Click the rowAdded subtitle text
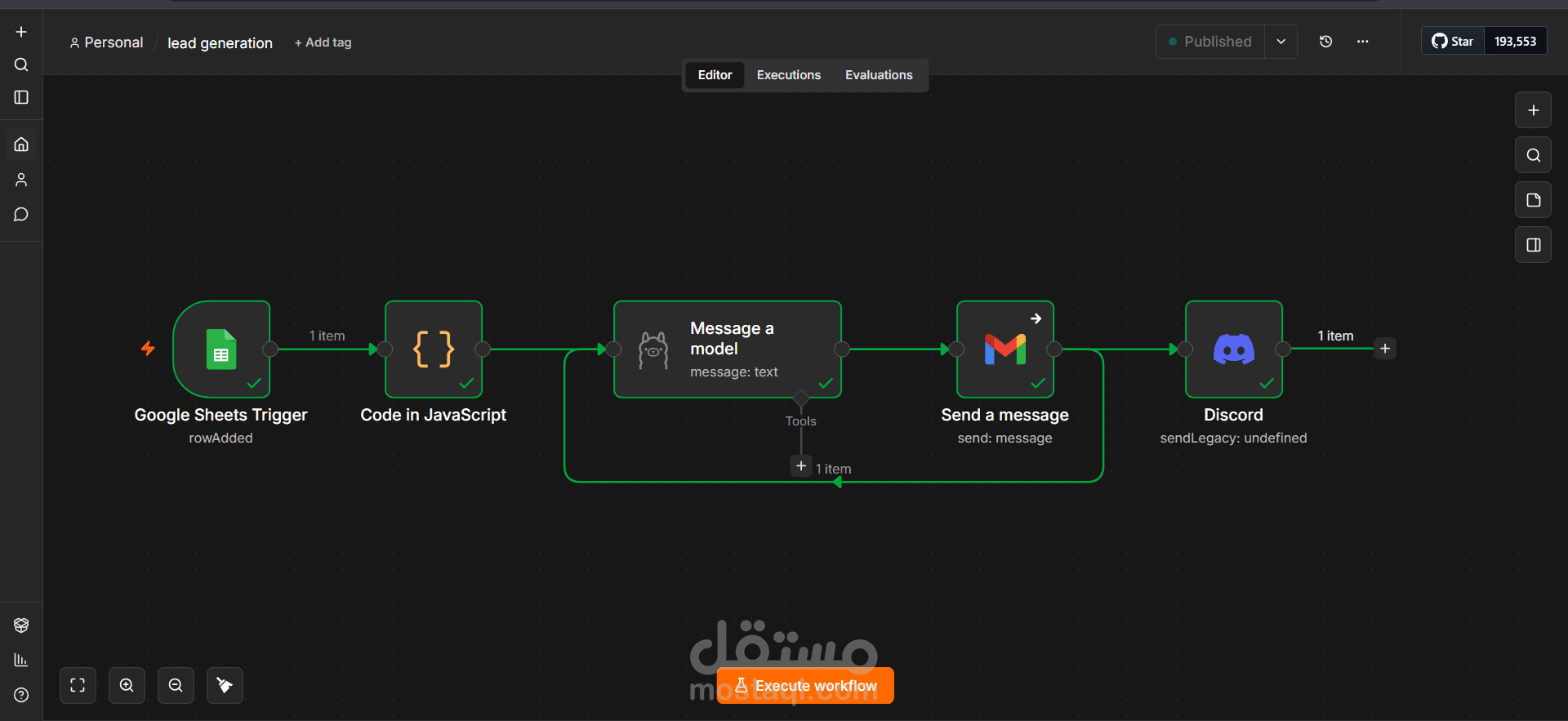The height and width of the screenshot is (721, 1568). pyautogui.click(x=221, y=438)
